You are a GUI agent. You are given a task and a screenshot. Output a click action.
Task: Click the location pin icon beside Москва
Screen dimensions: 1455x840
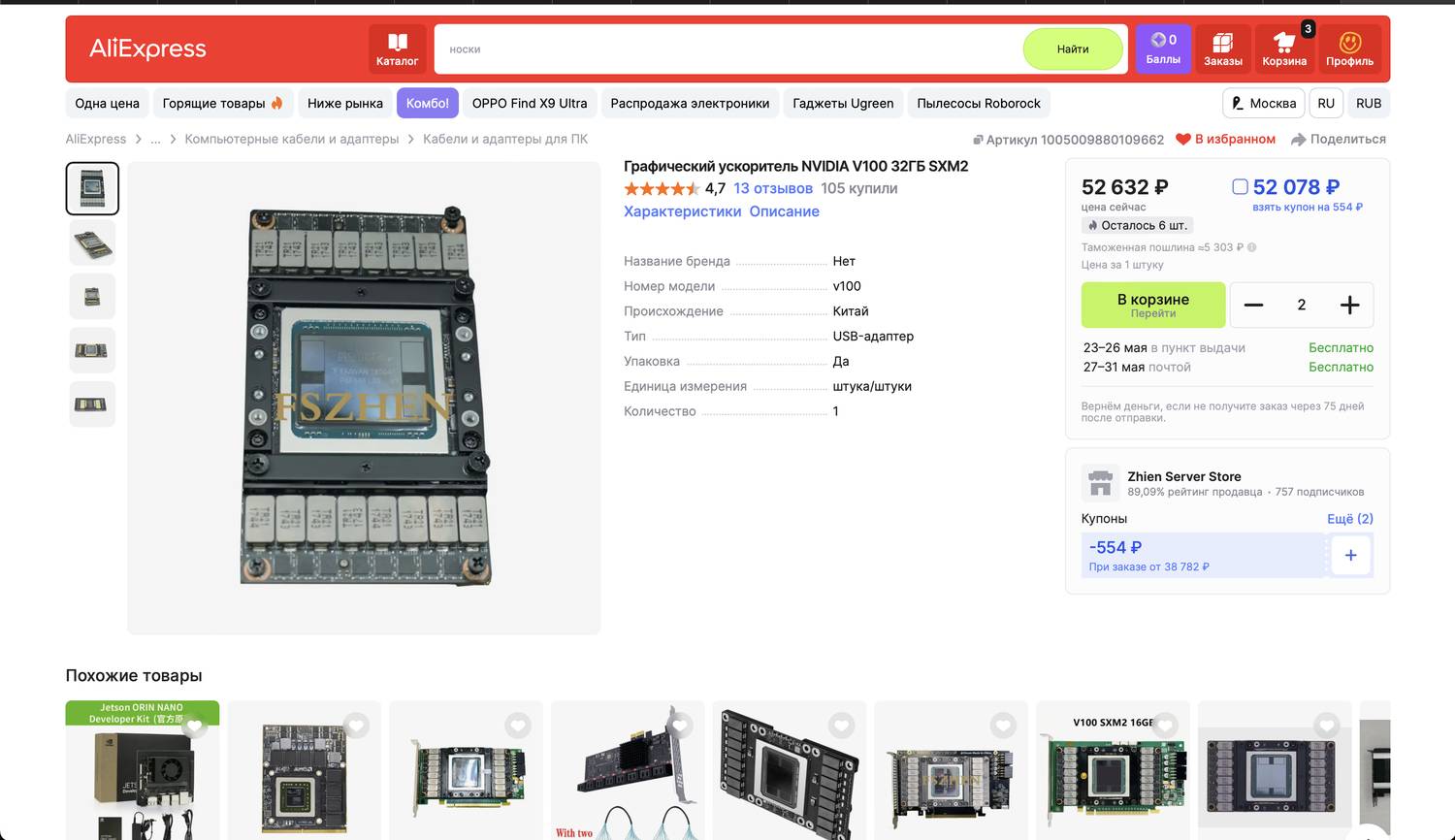[x=1238, y=103]
